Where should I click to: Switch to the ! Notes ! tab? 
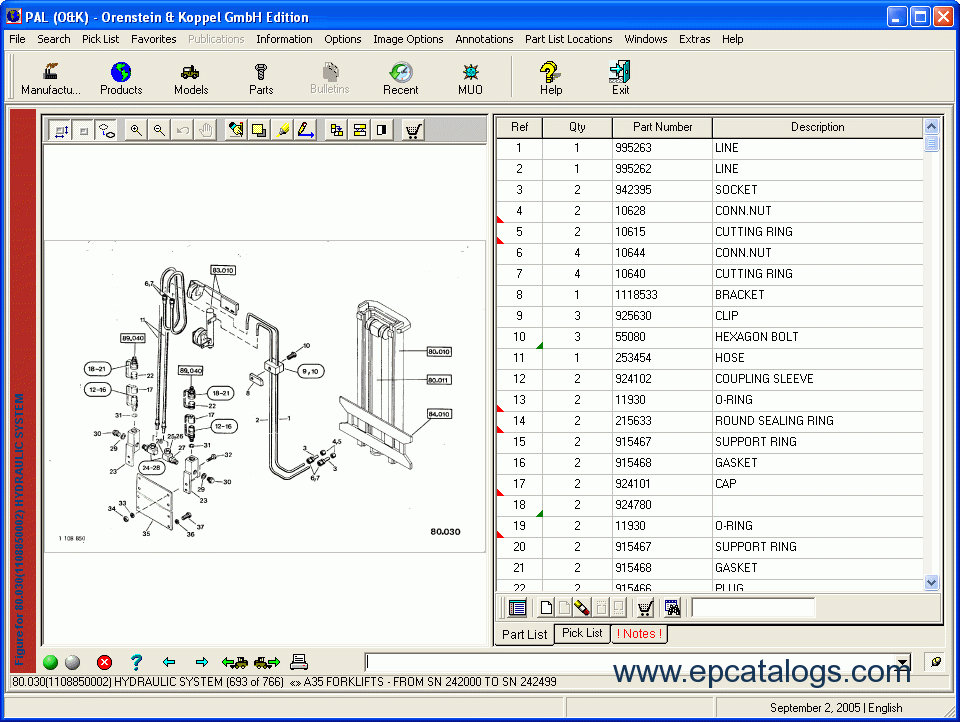[639, 634]
